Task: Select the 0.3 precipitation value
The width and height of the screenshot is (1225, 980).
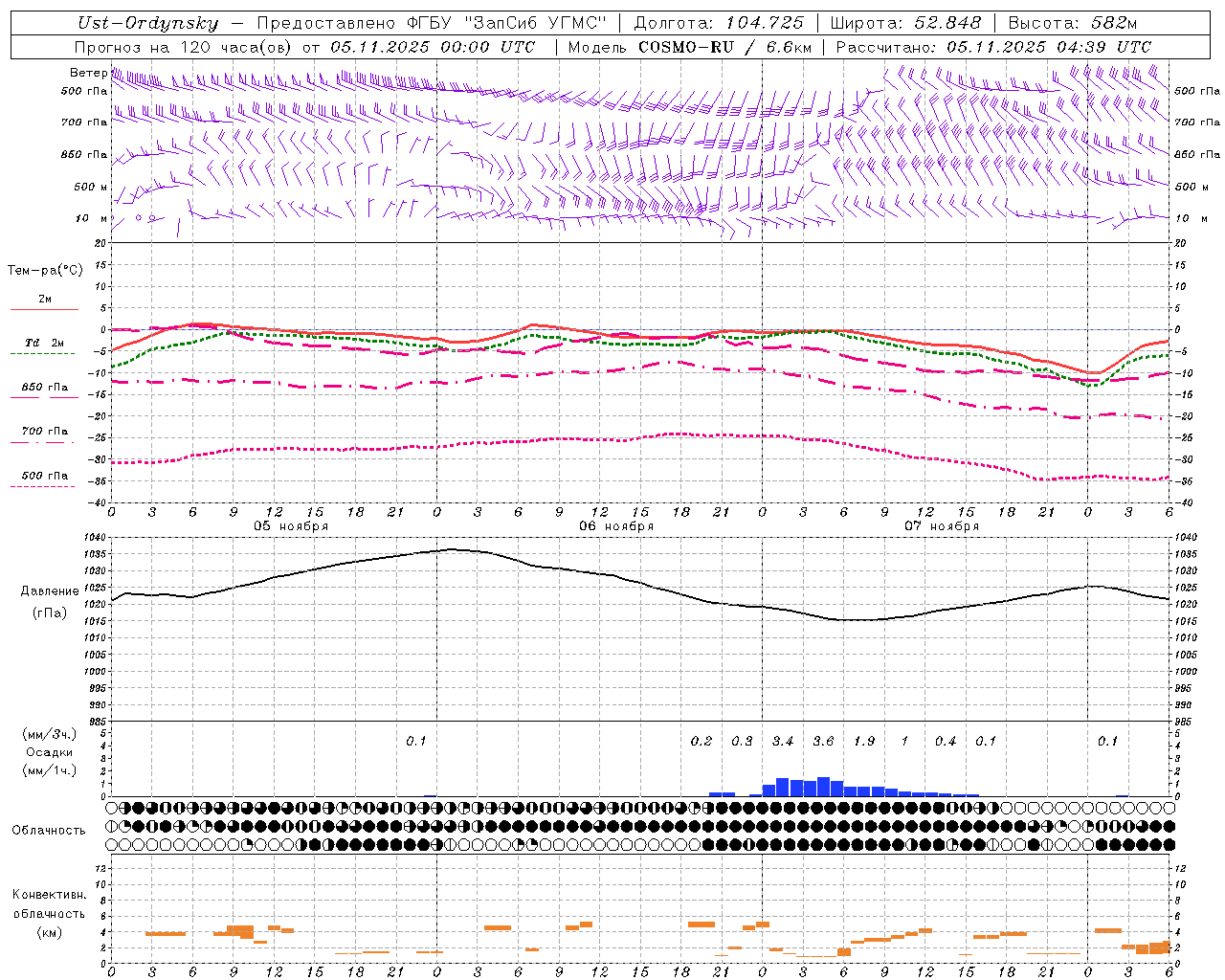Action: coord(742,742)
